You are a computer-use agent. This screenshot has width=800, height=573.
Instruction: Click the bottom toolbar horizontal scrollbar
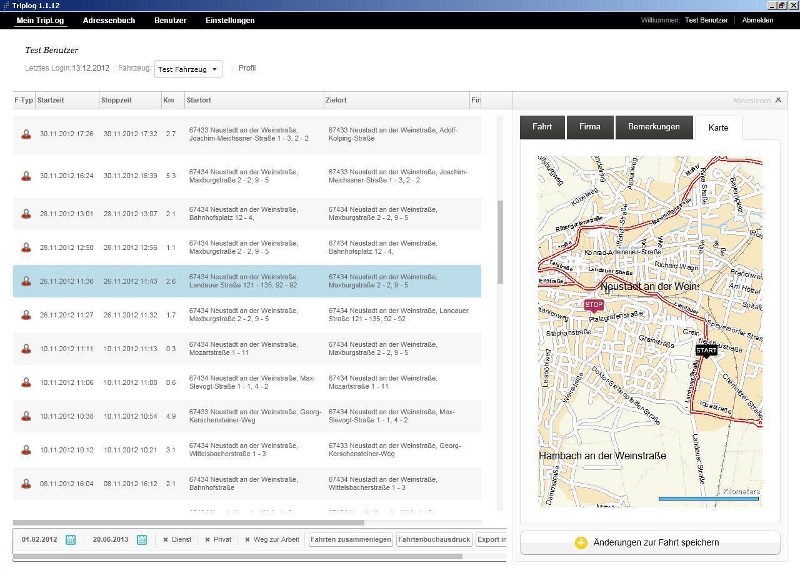click(x=237, y=557)
